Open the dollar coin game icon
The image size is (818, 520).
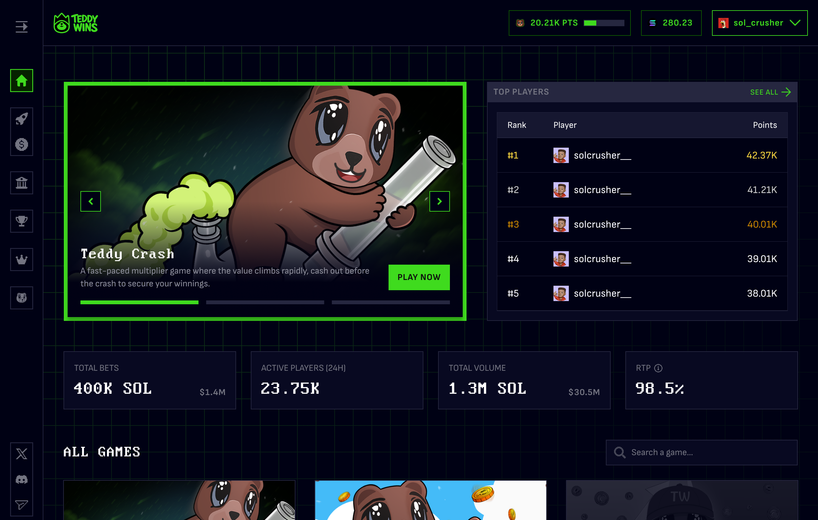[x=21, y=144]
